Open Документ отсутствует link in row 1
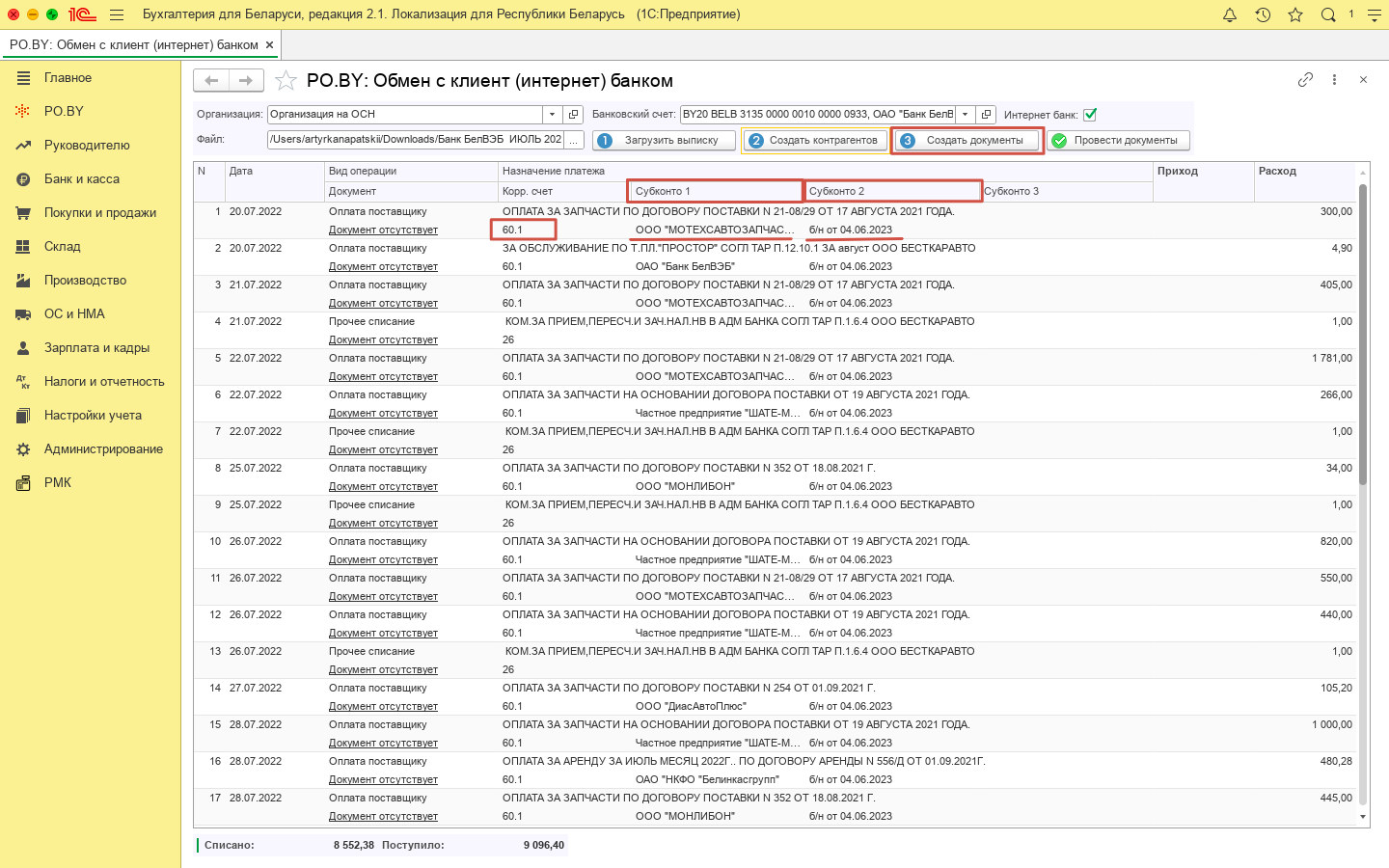The width and height of the screenshot is (1389, 868). [383, 230]
